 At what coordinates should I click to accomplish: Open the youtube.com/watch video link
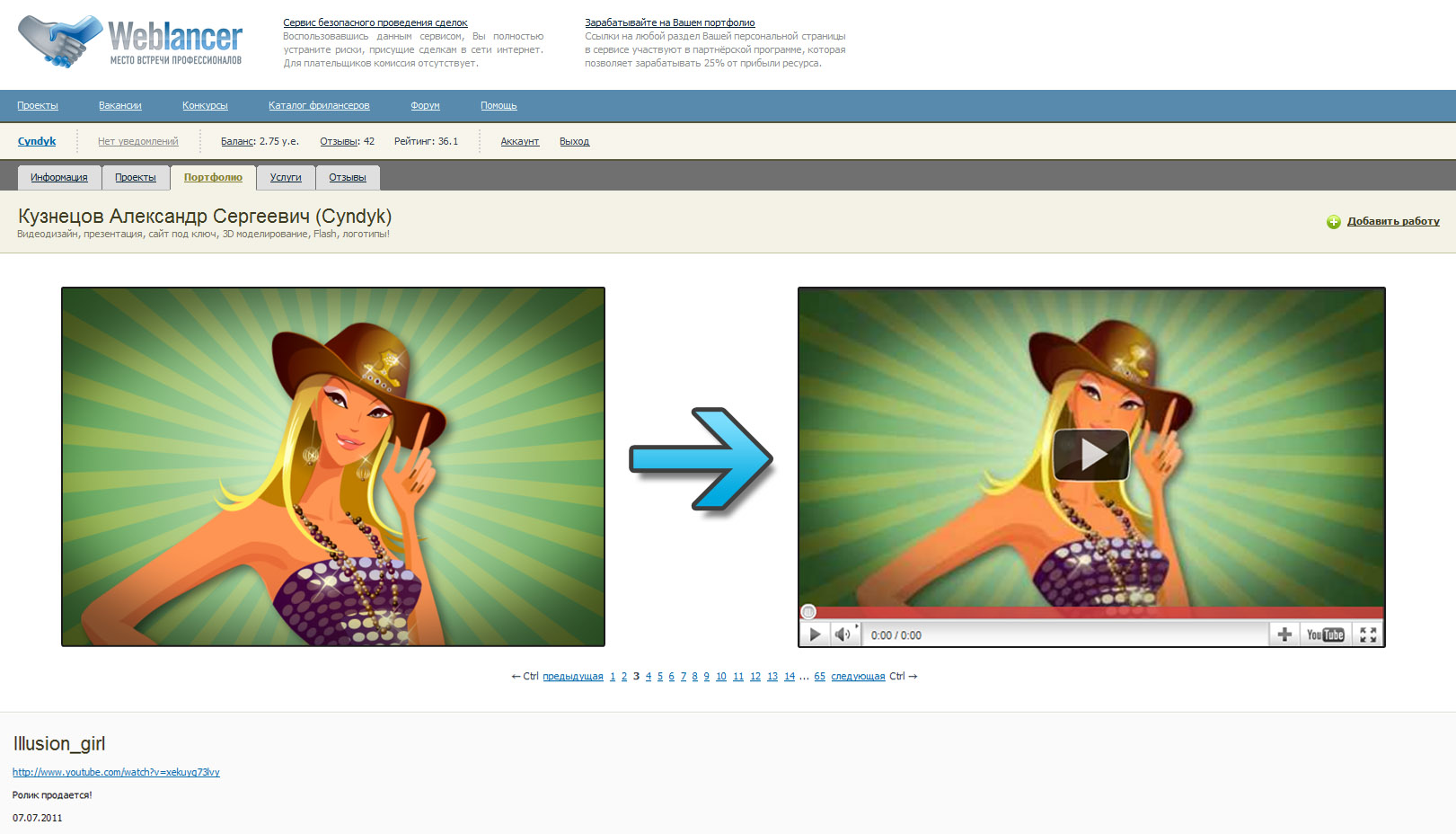(x=116, y=772)
